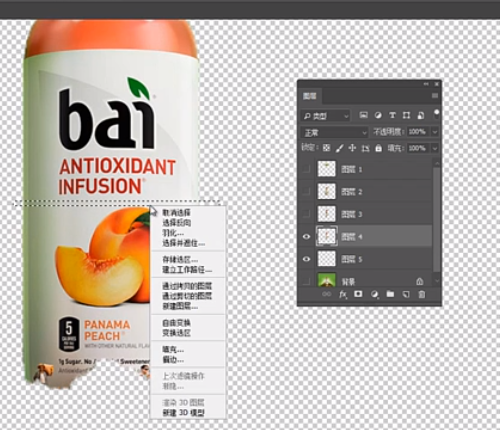
Task: Choose 选择并遮住... from context menu
Action: point(184,243)
